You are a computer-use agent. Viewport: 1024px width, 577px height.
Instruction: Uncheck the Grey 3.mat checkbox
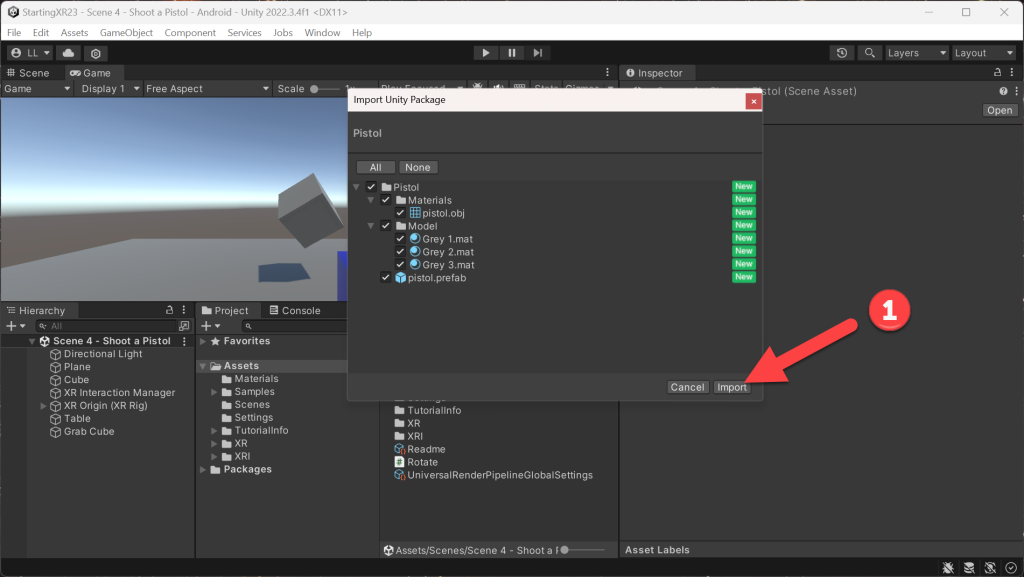click(x=400, y=265)
